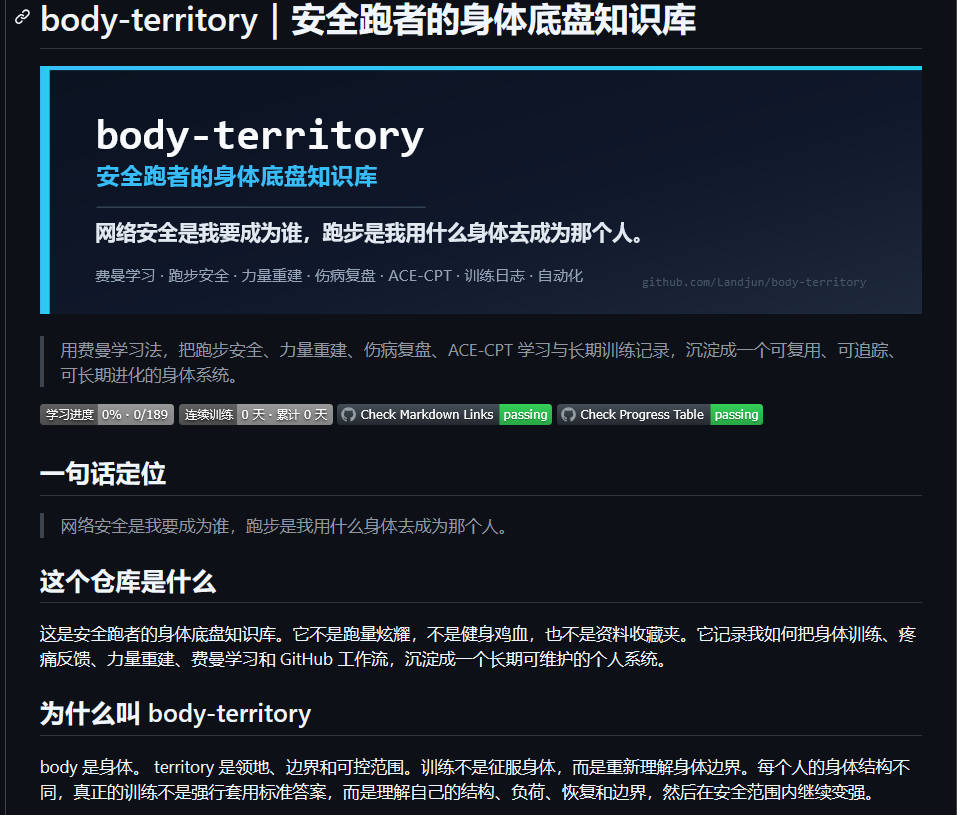Open the body-territory banner image
Screen dimensions: 957x815
[x=481, y=190]
